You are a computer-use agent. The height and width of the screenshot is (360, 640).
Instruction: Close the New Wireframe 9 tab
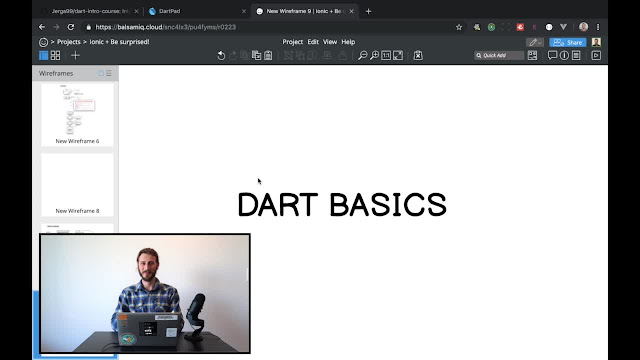(x=351, y=11)
